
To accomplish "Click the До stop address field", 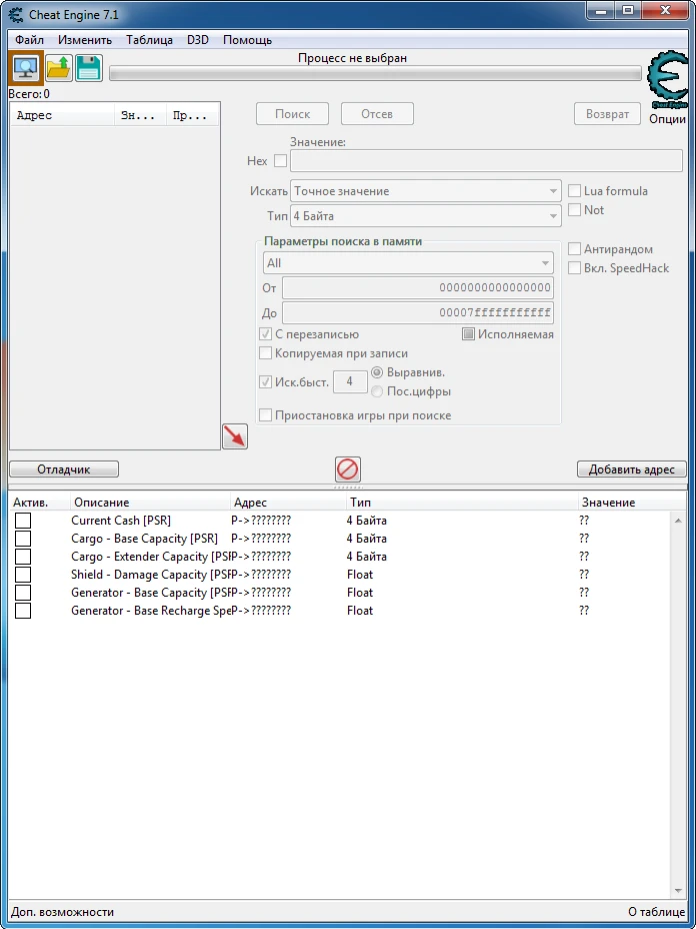I will click(x=418, y=313).
